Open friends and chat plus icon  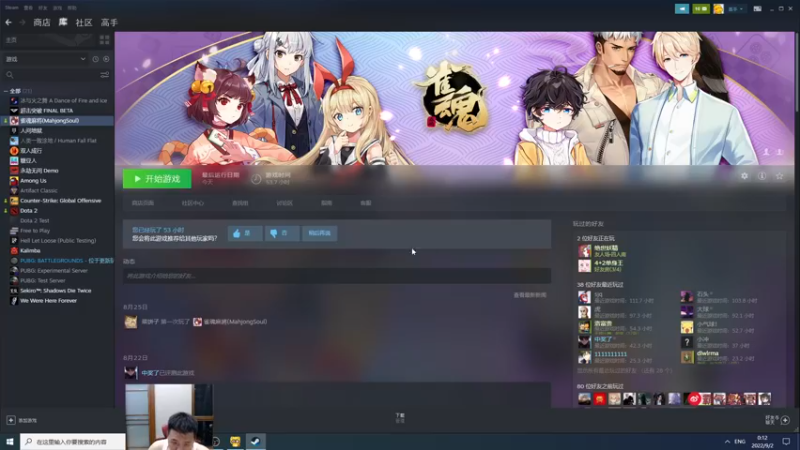785,420
